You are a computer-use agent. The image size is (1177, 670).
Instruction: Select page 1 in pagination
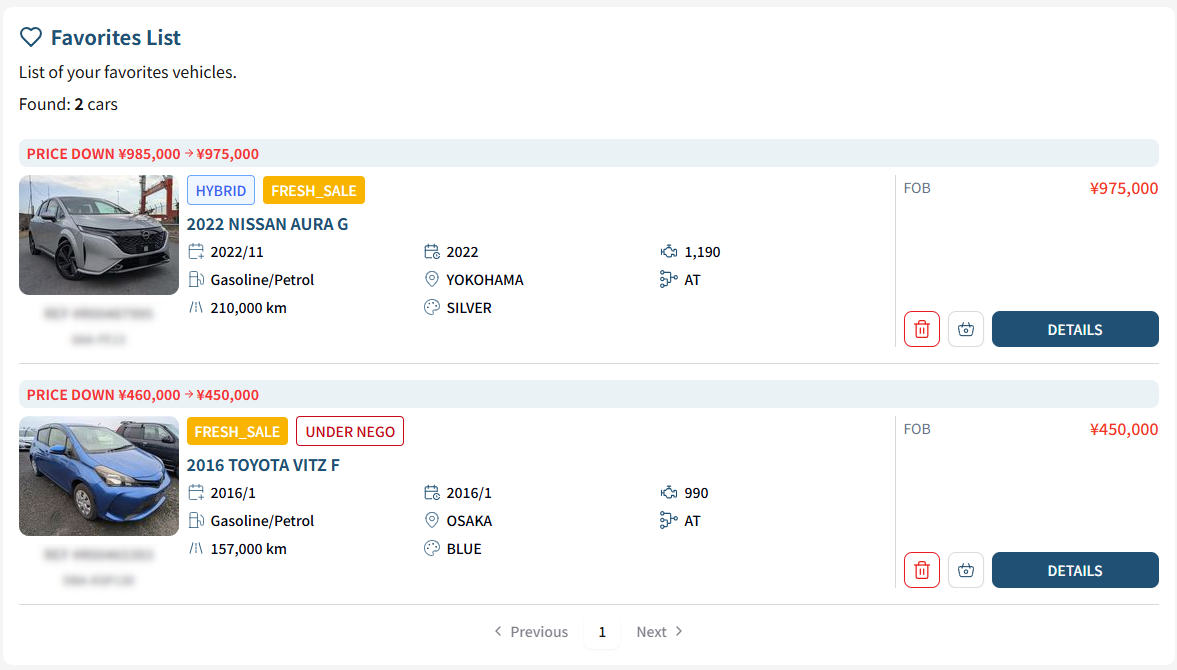pos(602,631)
